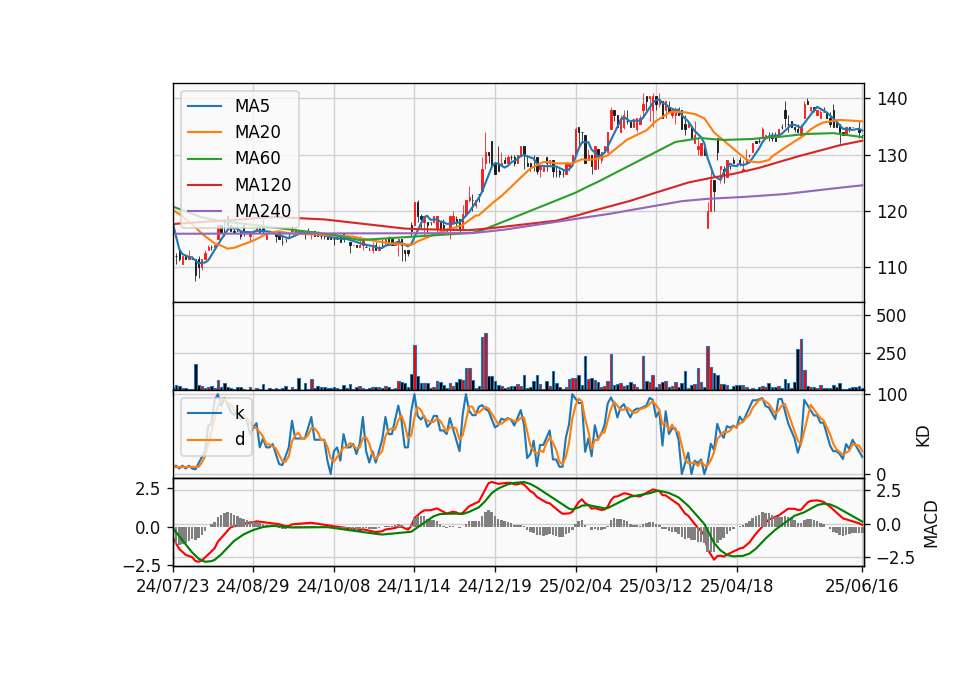The image size is (960, 690).
Task: Click the 24/07/23 date label
Action: pos(173,586)
